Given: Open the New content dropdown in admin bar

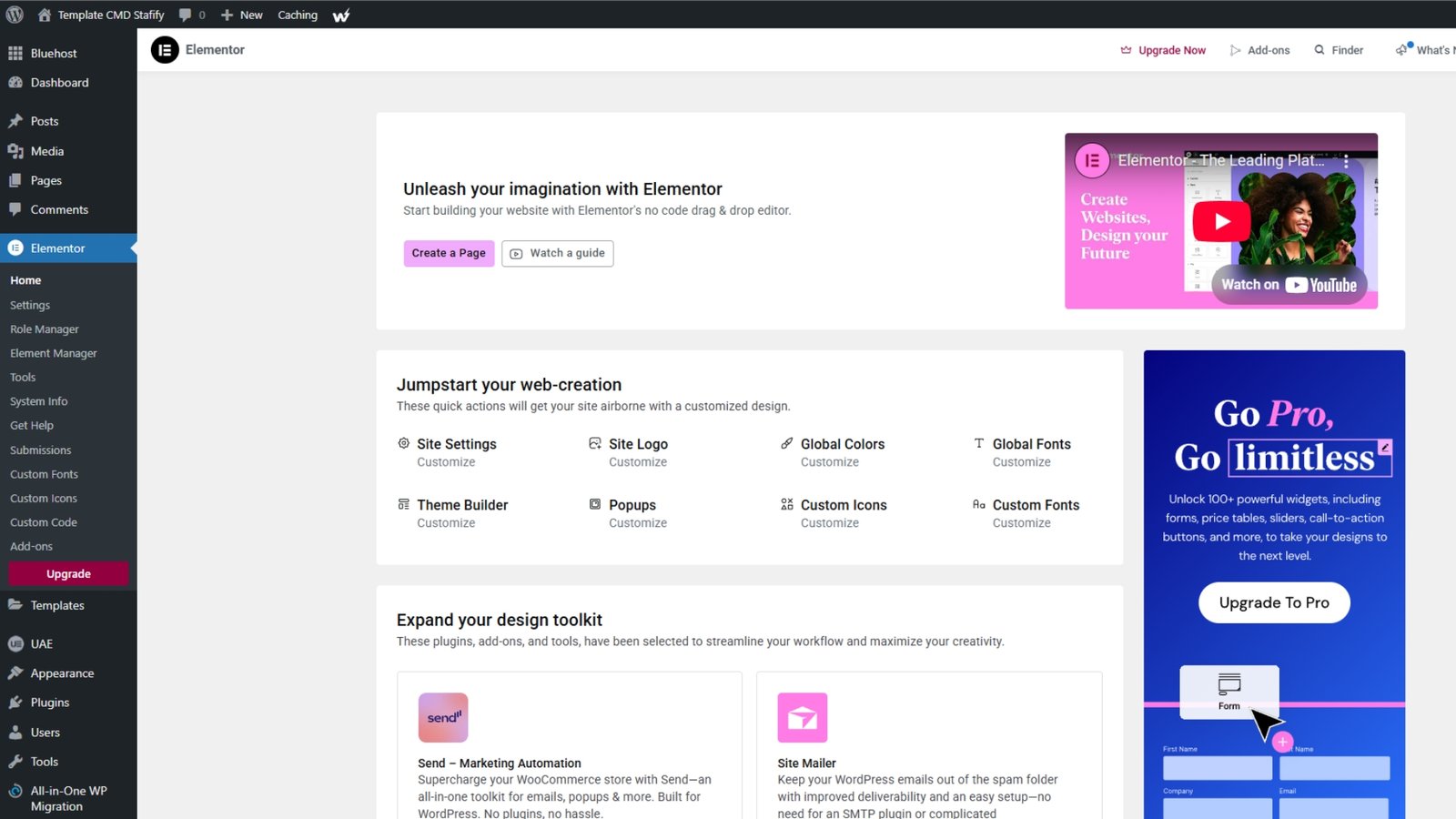Looking at the screenshot, I should point(242,15).
